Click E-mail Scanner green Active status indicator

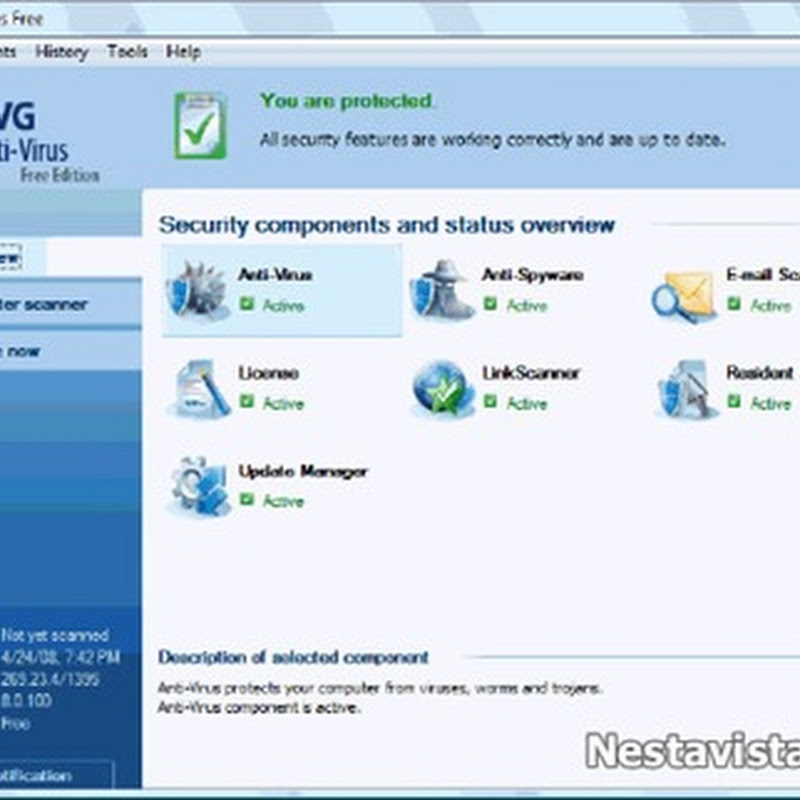coord(760,305)
